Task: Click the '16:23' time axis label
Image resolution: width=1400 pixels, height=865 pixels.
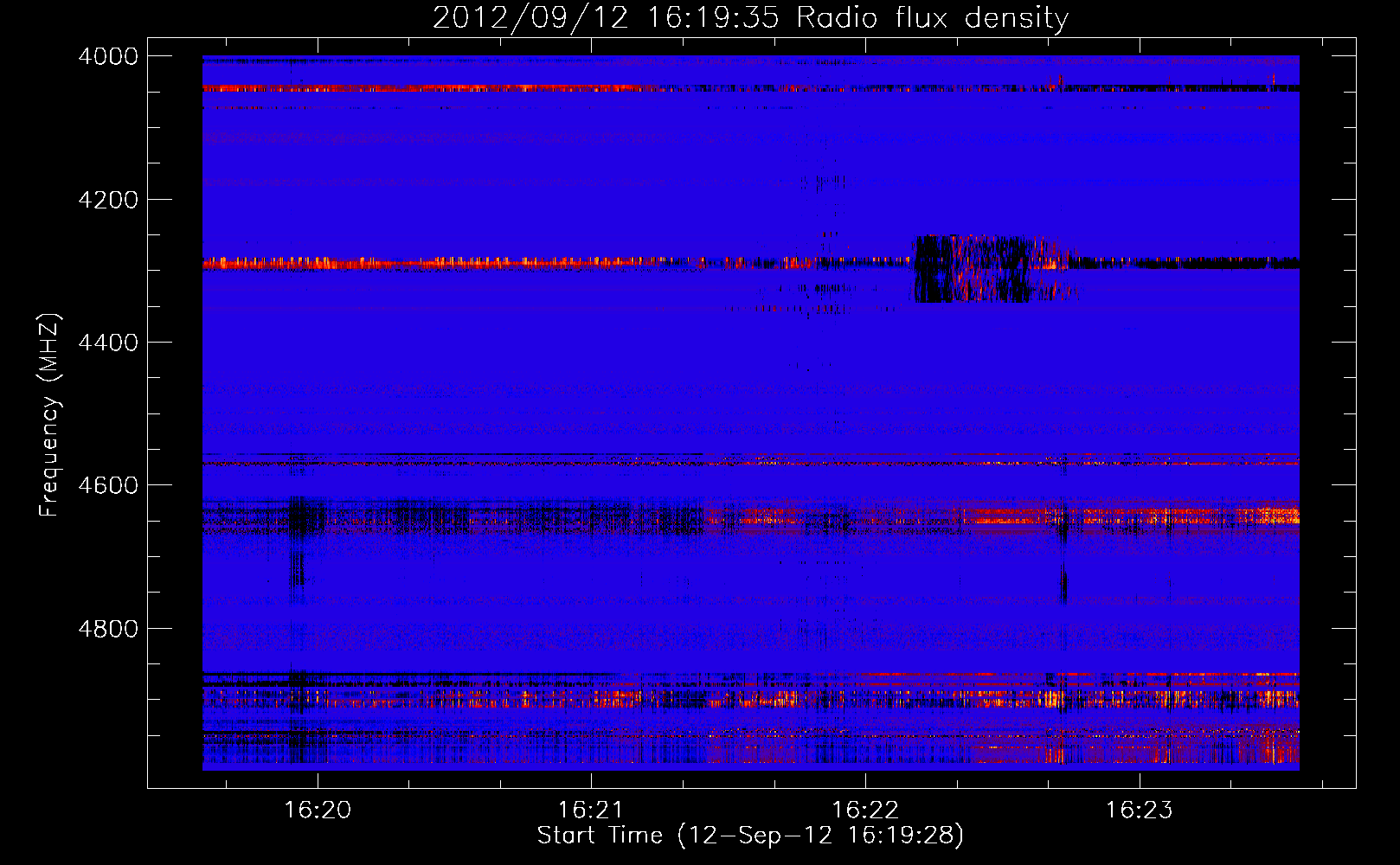Action: coord(1140,810)
